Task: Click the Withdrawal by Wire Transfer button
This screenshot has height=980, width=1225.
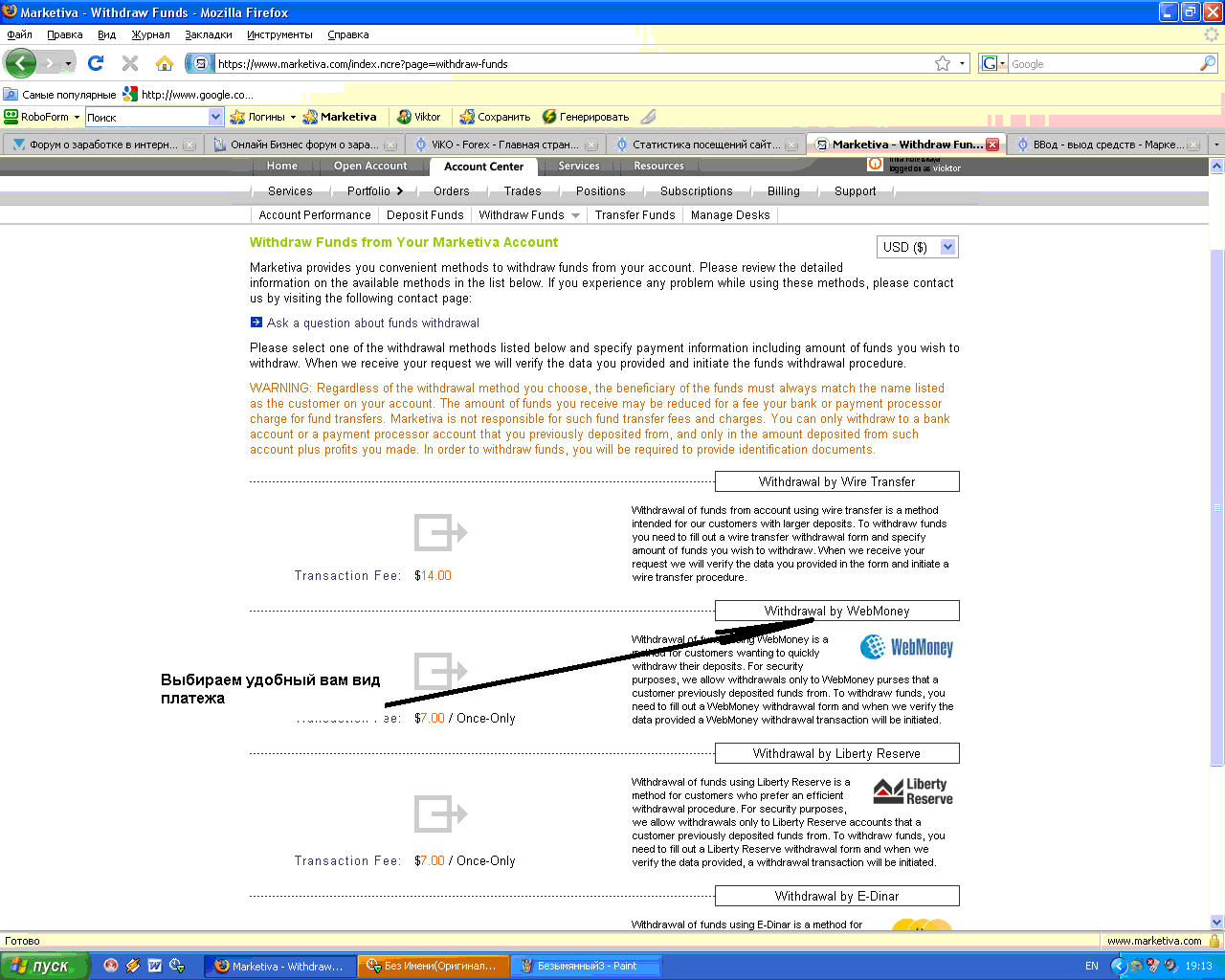Action: coord(836,481)
